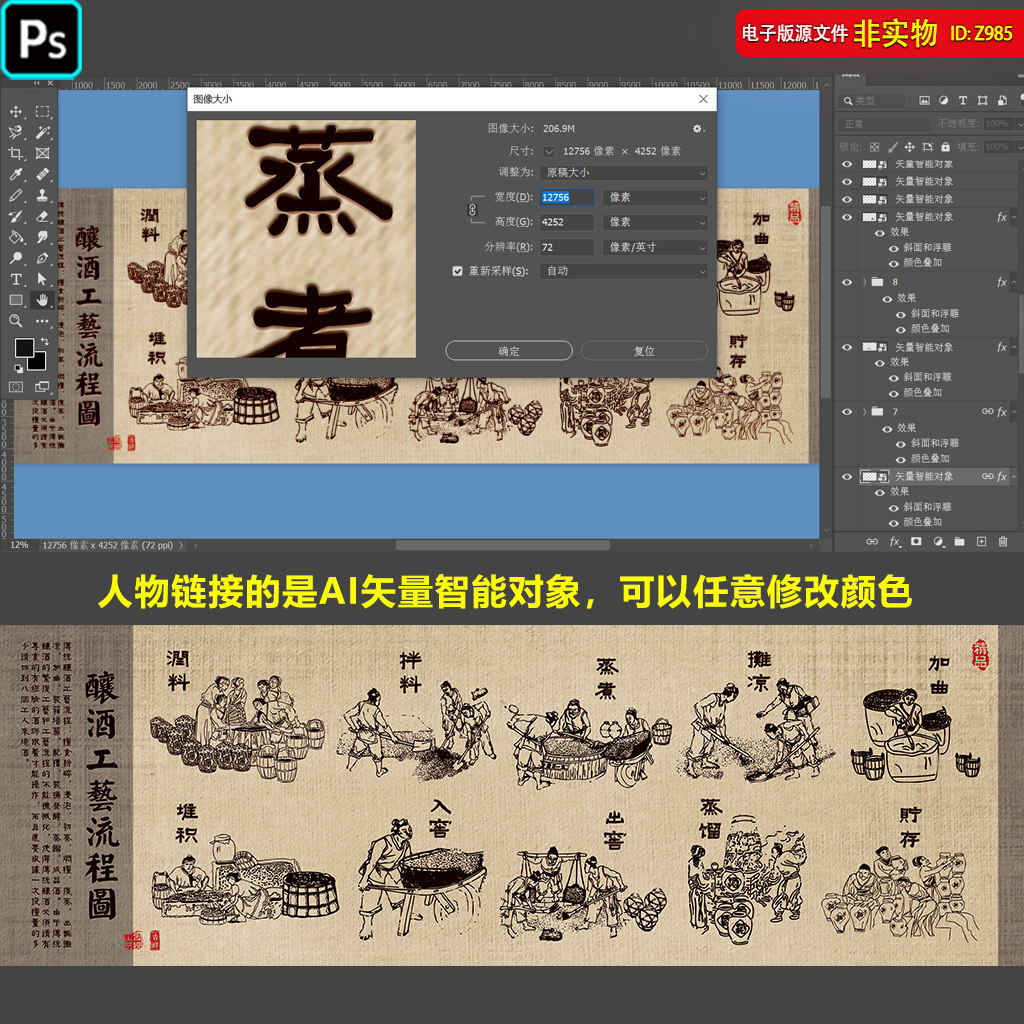Click the canvas horizontal scrollbar
Image resolution: width=1024 pixels, height=1024 pixels.
(x=502, y=545)
